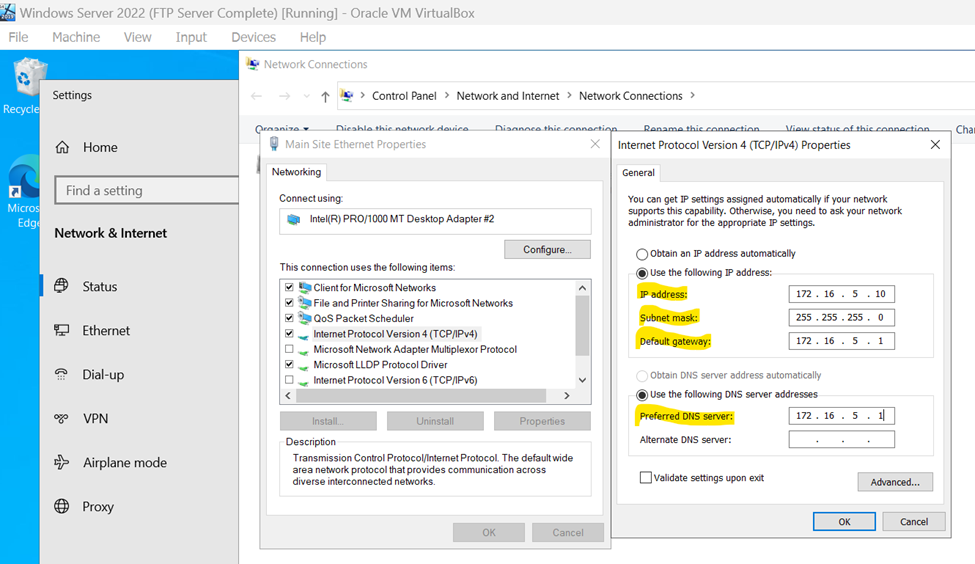
Task: Click Network and Internet breadcrumb link
Action: click(508, 96)
